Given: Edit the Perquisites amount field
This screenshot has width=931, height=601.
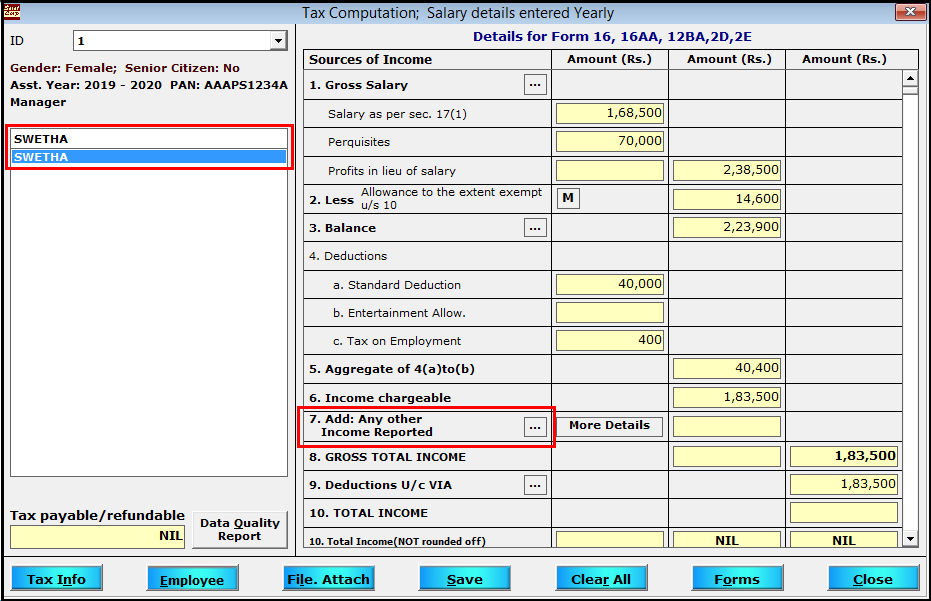Looking at the screenshot, I should [610, 141].
